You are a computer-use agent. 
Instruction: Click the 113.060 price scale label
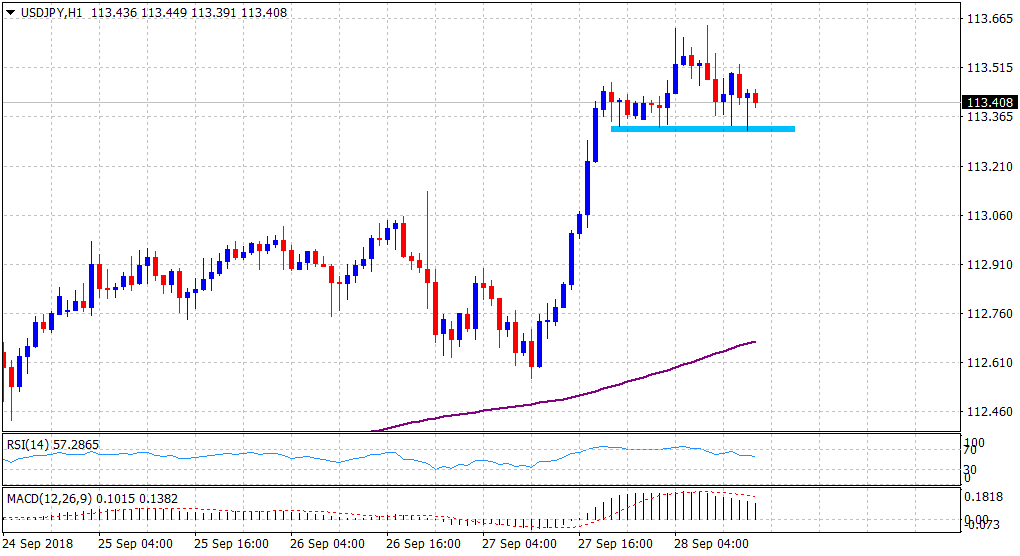click(x=984, y=215)
